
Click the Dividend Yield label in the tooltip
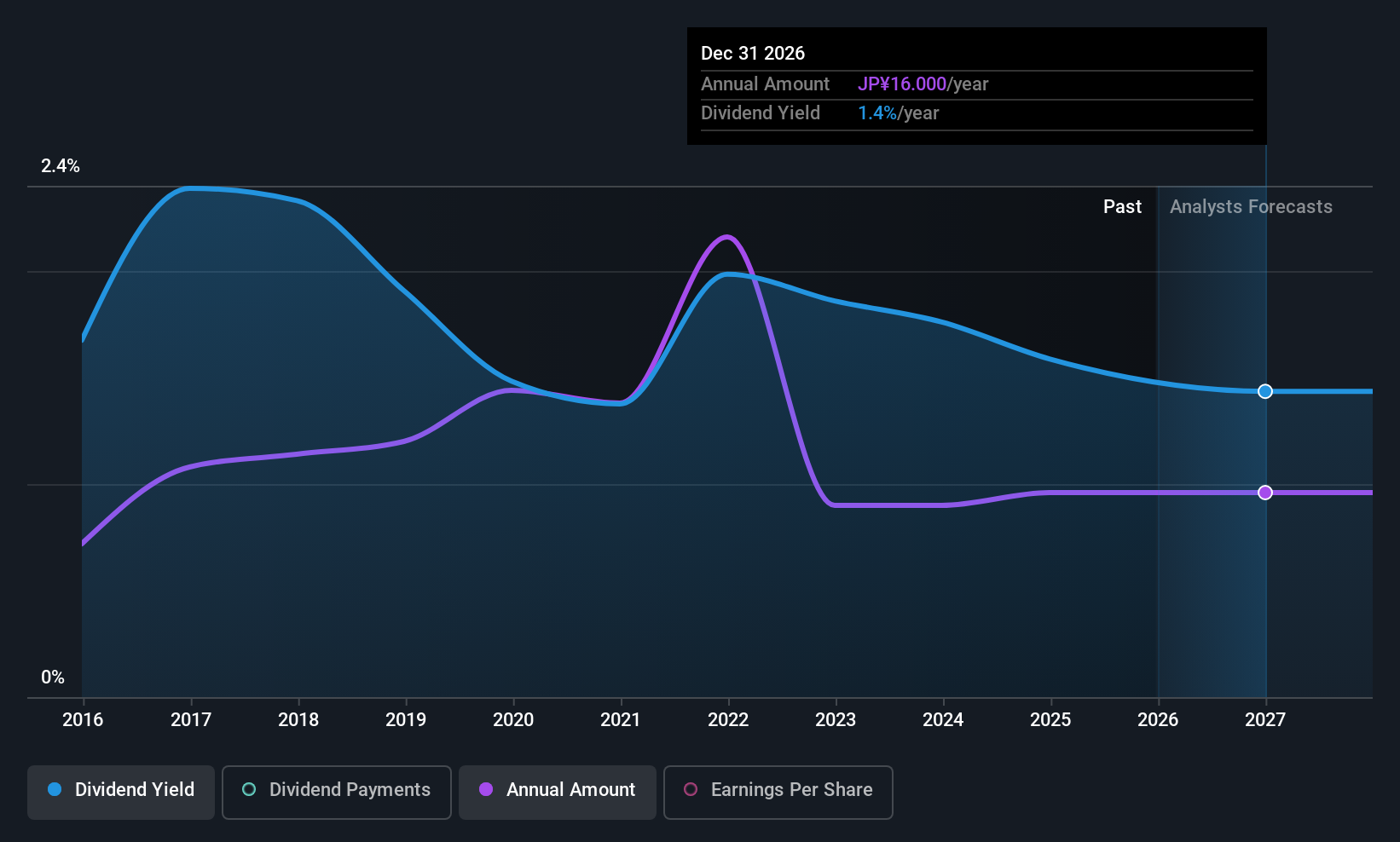[x=761, y=113]
